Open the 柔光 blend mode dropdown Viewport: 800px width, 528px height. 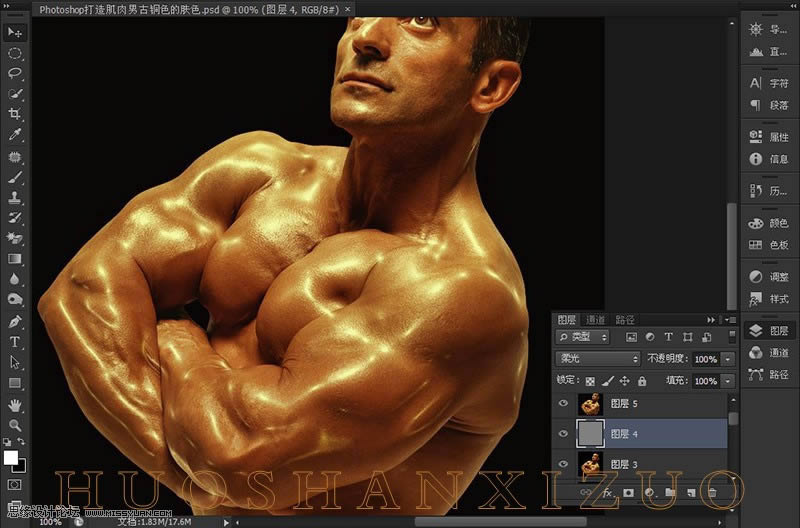pos(598,359)
